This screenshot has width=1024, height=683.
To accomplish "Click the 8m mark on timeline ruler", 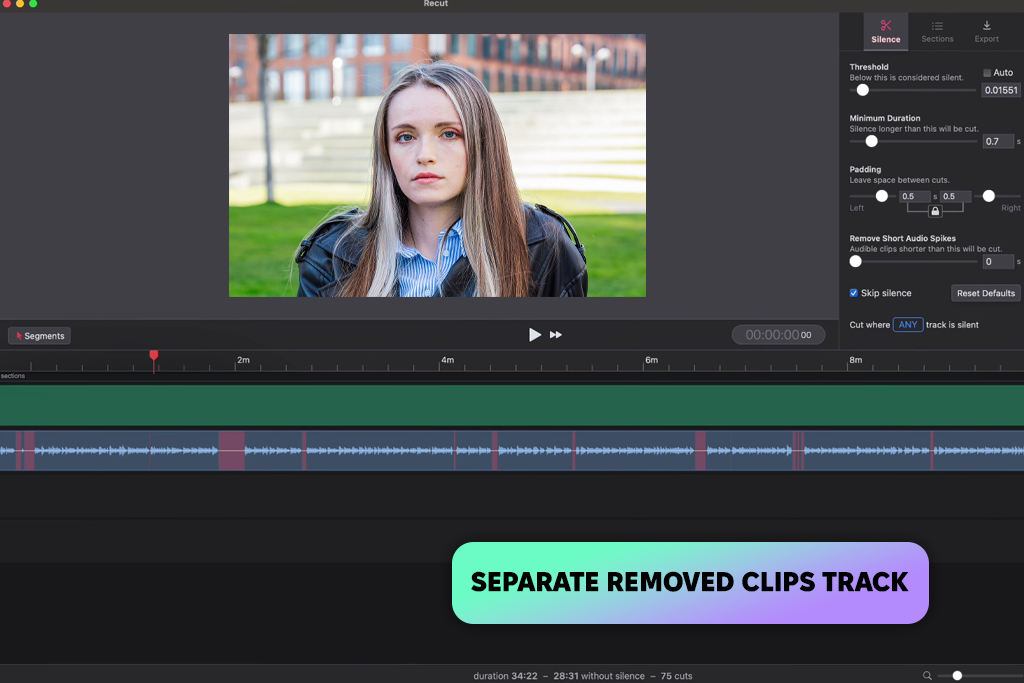I will tap(856, 360).
